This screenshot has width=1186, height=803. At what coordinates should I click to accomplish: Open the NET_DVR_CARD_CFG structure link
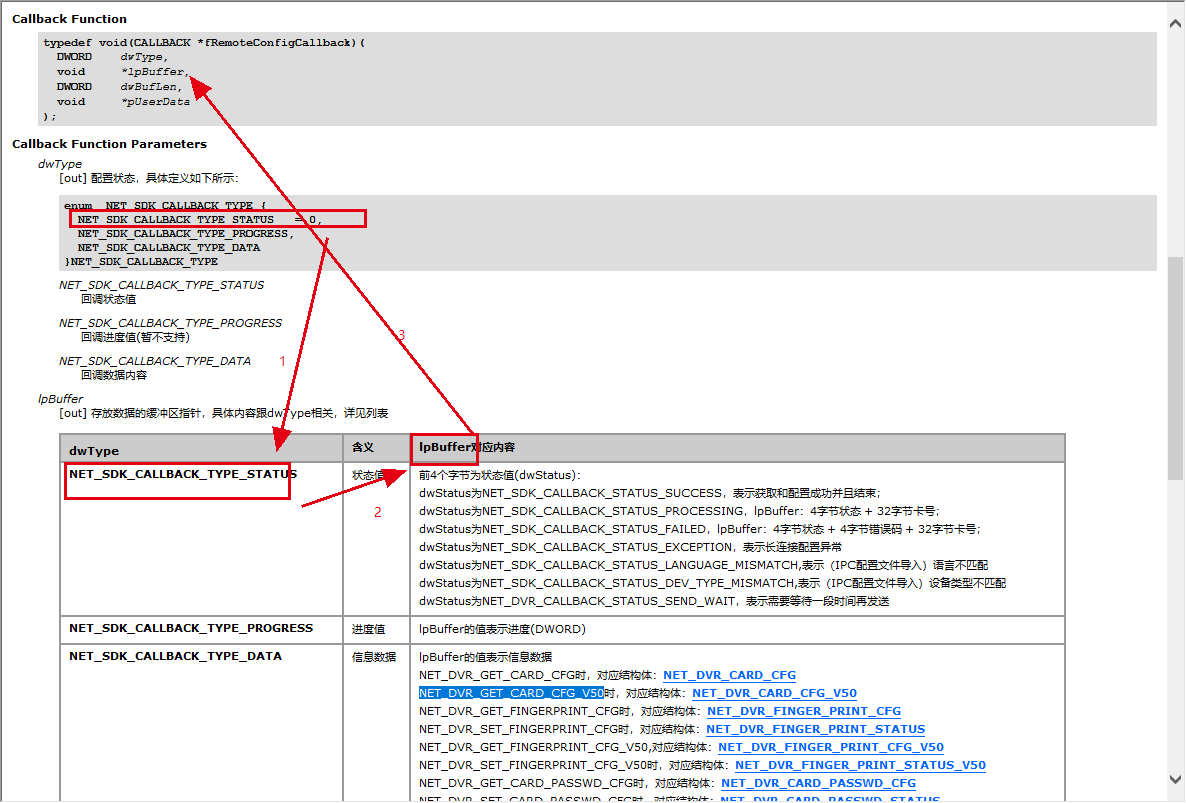(729, 675)
